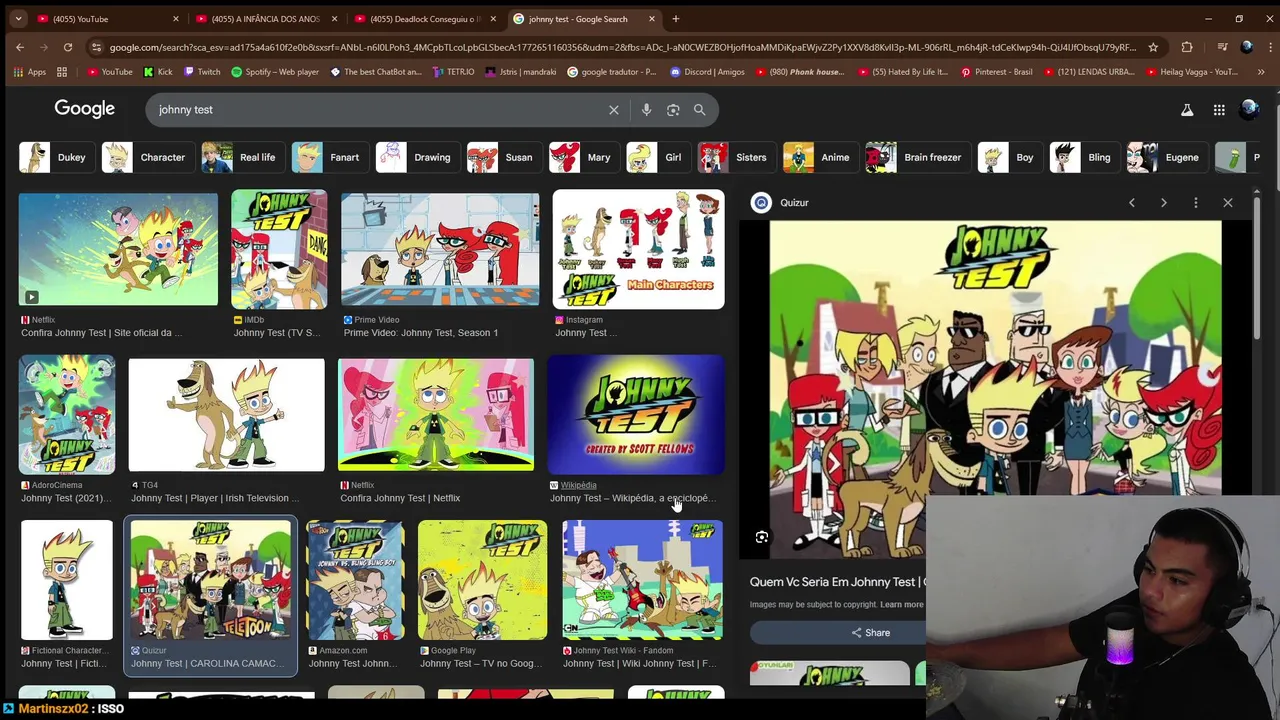View site information icon in address bar
This screenshot has width=1280, height=720.
coord(96,47)
